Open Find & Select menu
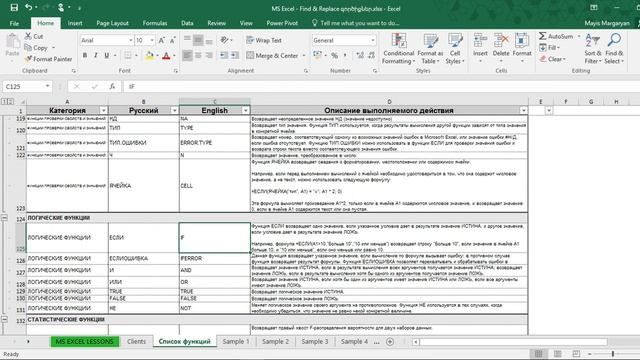640x360 pixels. point(614,49)
